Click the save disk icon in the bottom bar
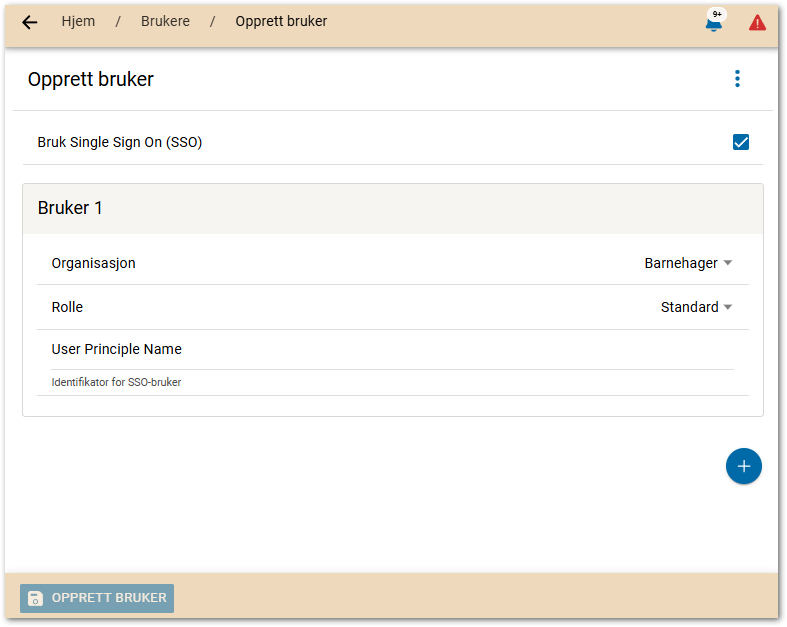The image size is (787, 627). [35, 598]
